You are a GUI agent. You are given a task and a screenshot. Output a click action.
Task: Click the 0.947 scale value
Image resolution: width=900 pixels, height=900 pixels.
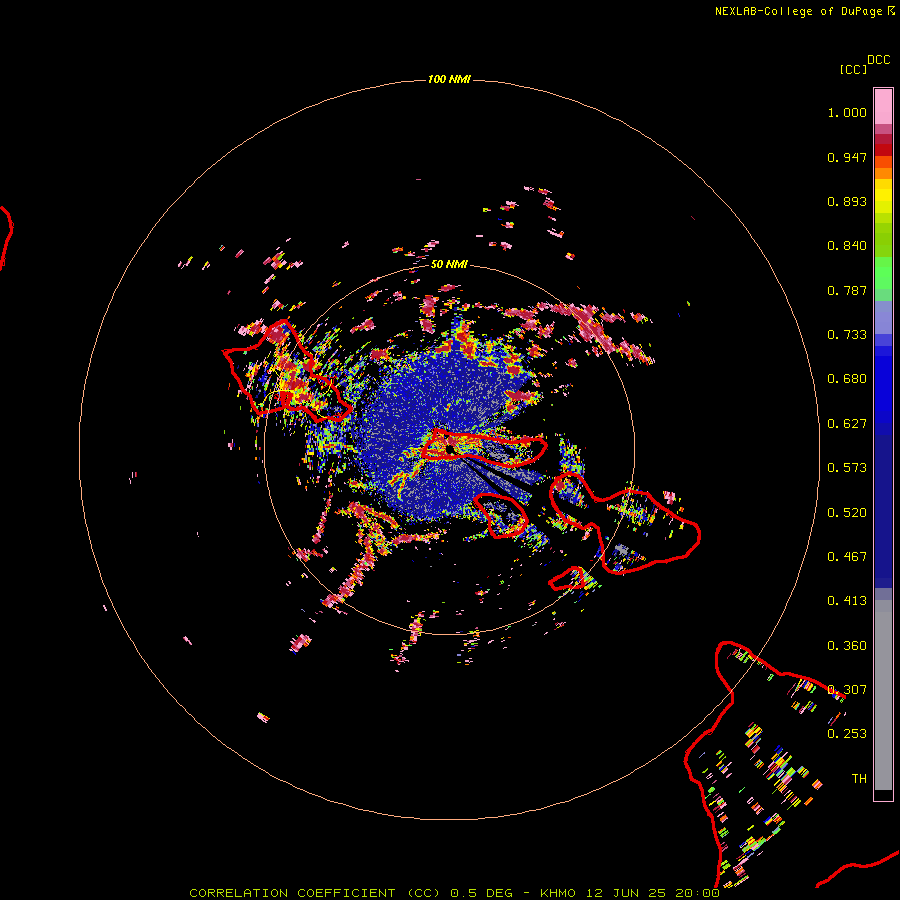point(847,157)
